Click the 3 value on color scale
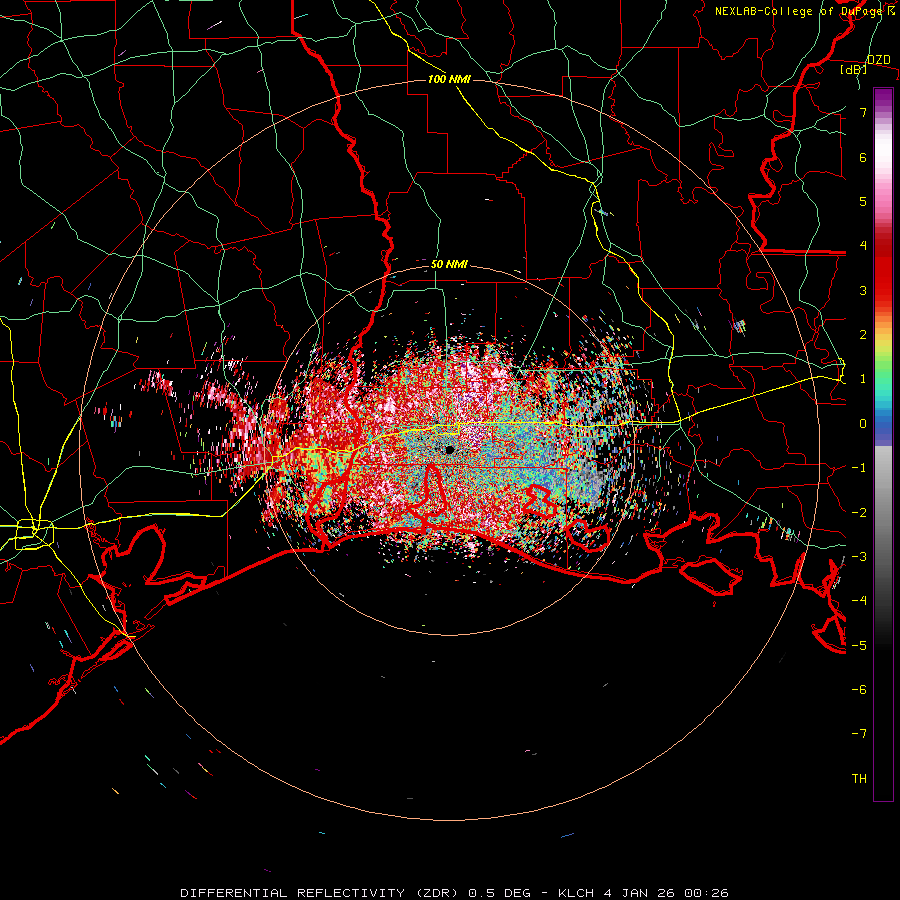Screen dimensions: 900x900 tap(863, 290)
